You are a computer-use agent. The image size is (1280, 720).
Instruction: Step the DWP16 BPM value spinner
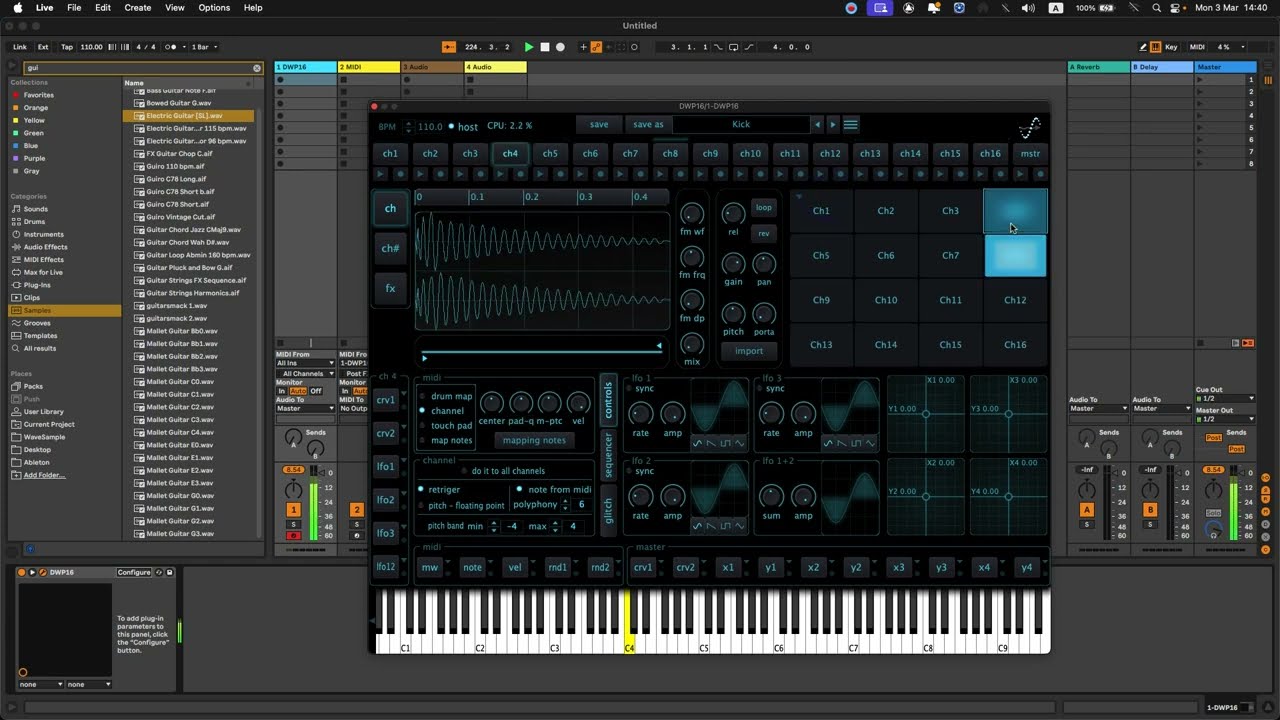407,127
